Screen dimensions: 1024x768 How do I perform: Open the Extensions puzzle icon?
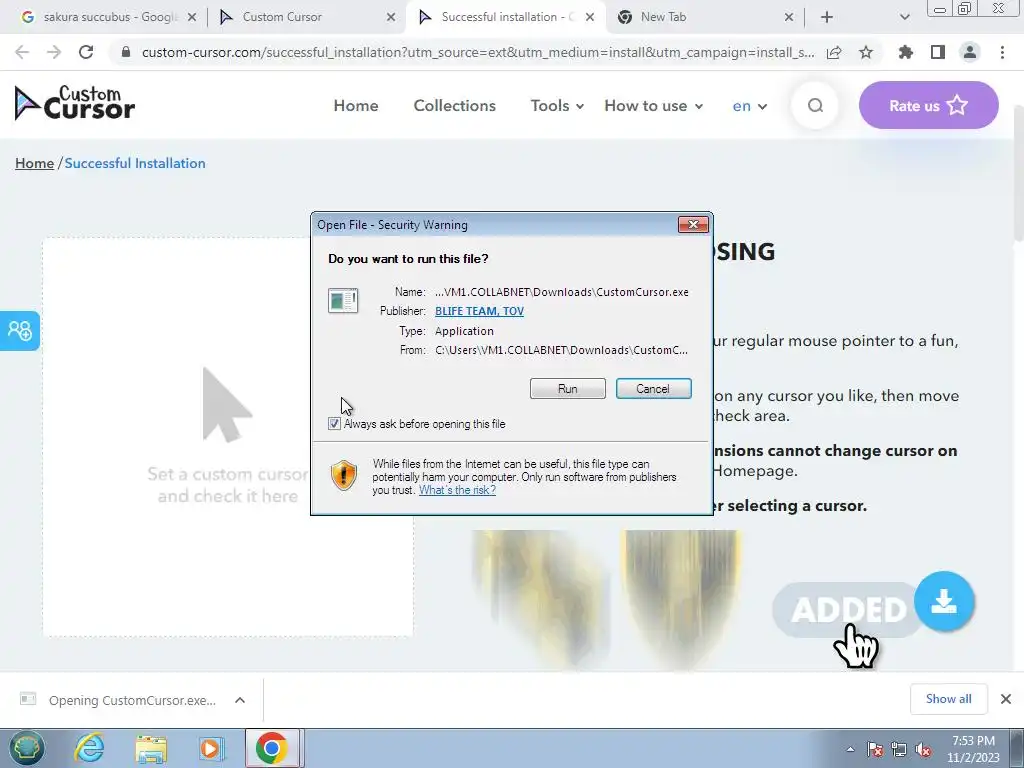tap(905, 52)
